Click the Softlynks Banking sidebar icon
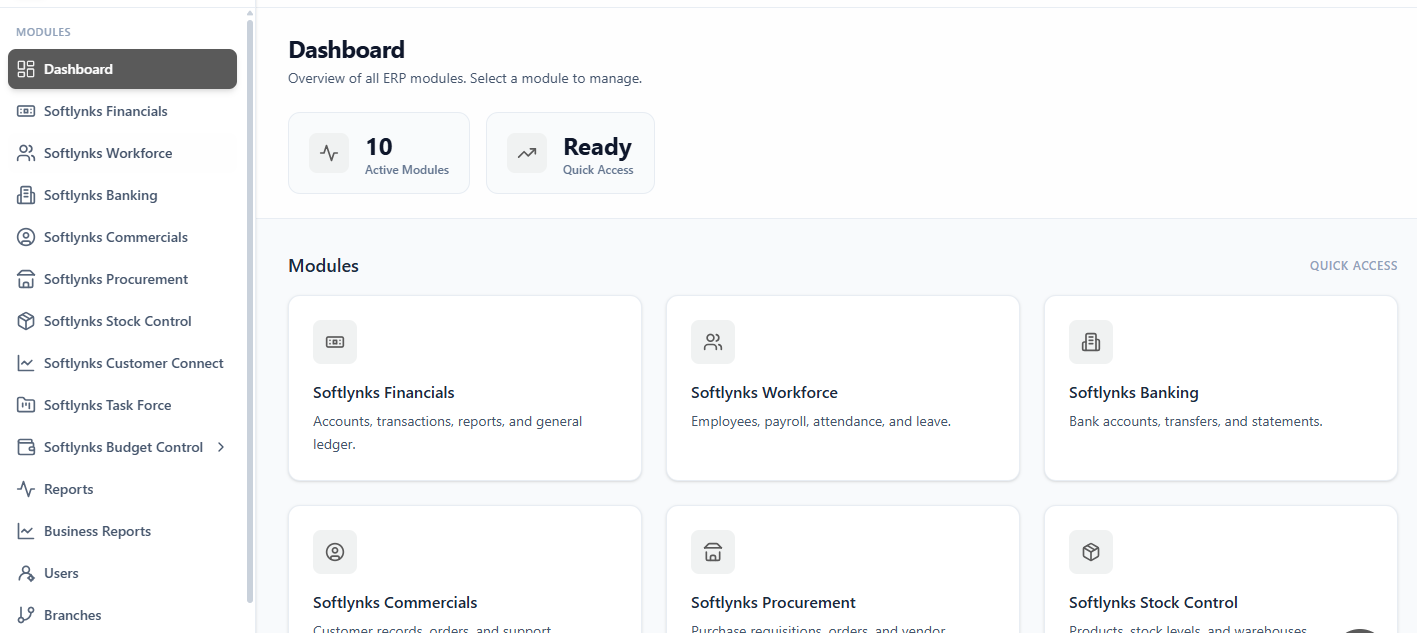Viewport: 1417px width, 633px height. point(26,195)
